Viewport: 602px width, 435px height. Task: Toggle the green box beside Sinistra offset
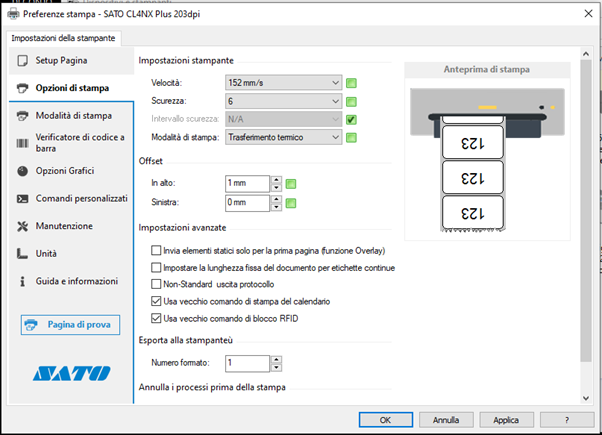click(x=291, y=203)
